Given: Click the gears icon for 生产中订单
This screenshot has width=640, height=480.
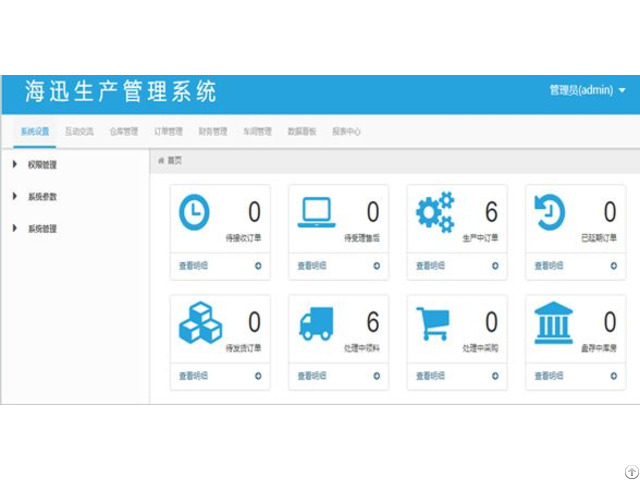Looking at the screenshot, I should click(x=435, y=212).
